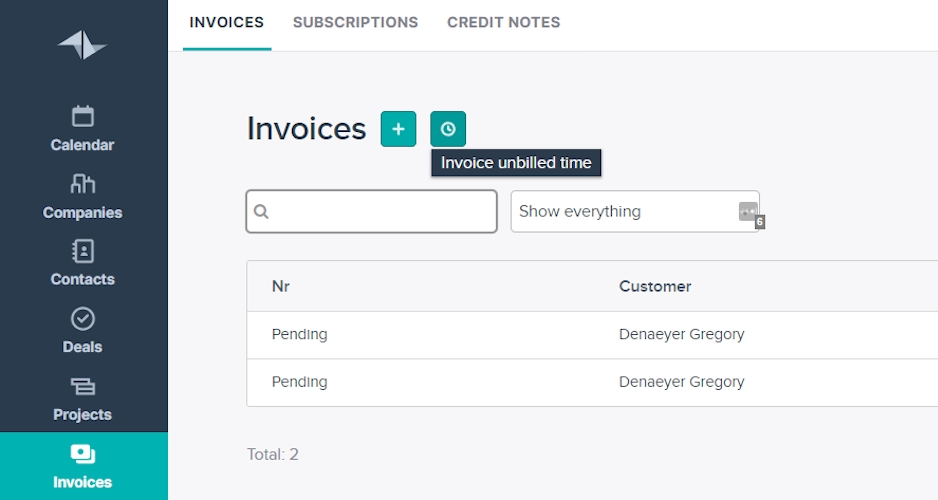Viewport: 938px width, 500px height.
Task: Click the plus button to add an invoice
Action: point(398,129)
